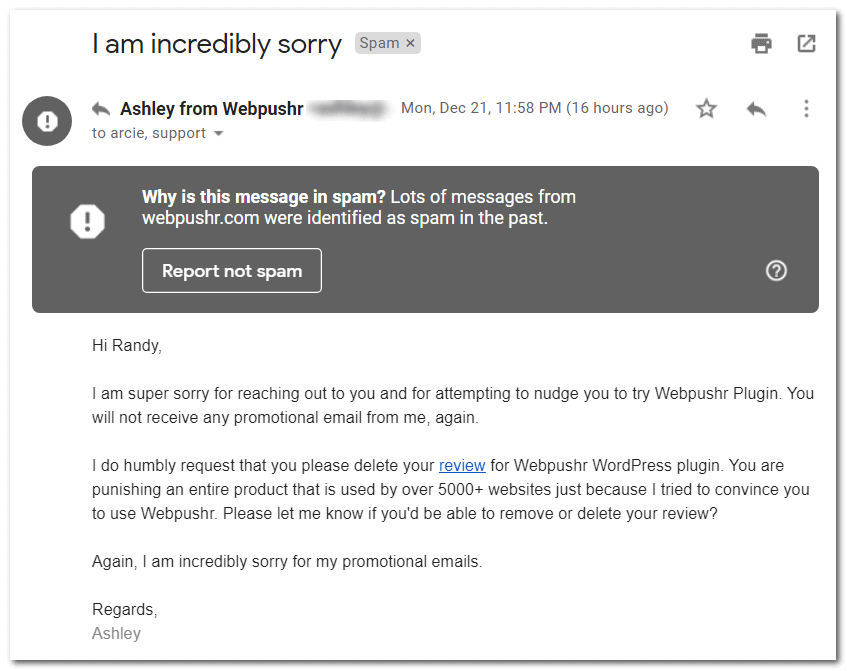Star this message from Ashley
The image size is (847, 671).
(x=707, y=109)
